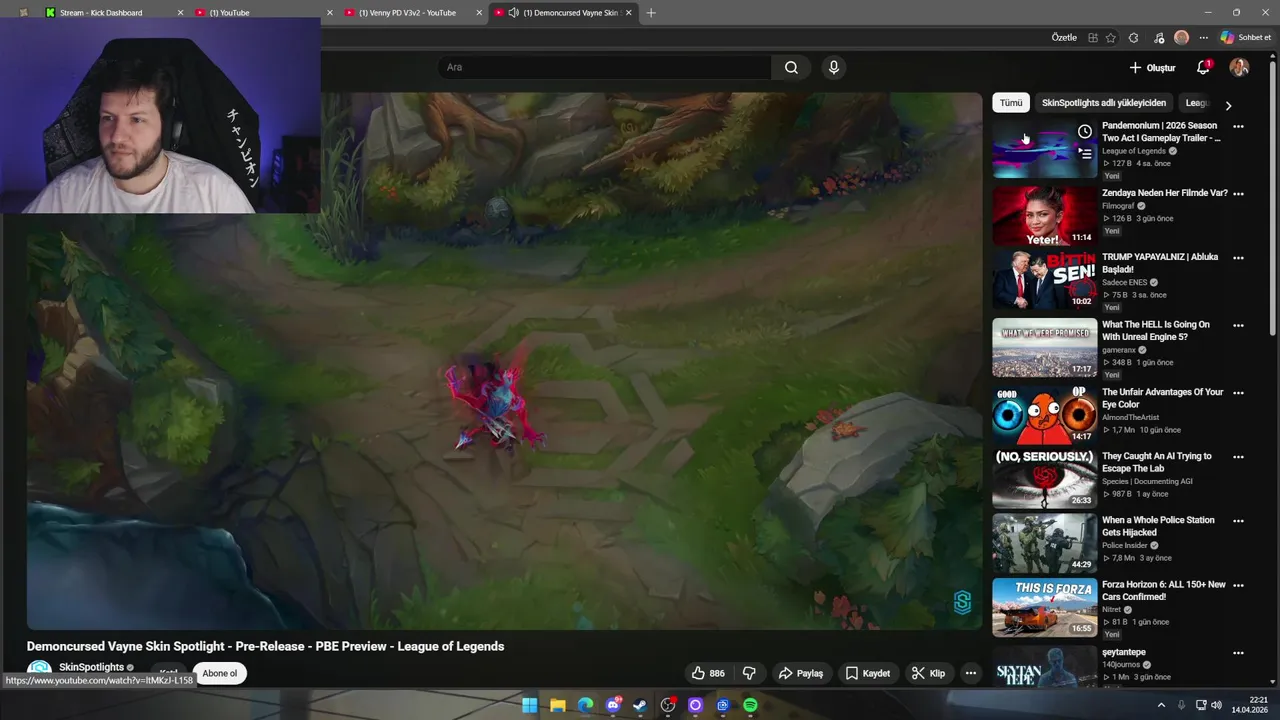Click the YouTube search magnifier button

tap(791, 67)
